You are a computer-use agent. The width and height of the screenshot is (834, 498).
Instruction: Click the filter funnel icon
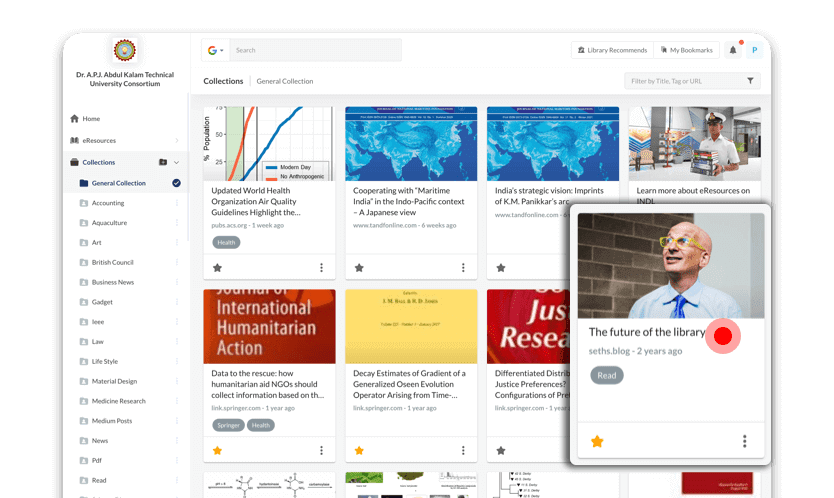(x=750, y=81)
